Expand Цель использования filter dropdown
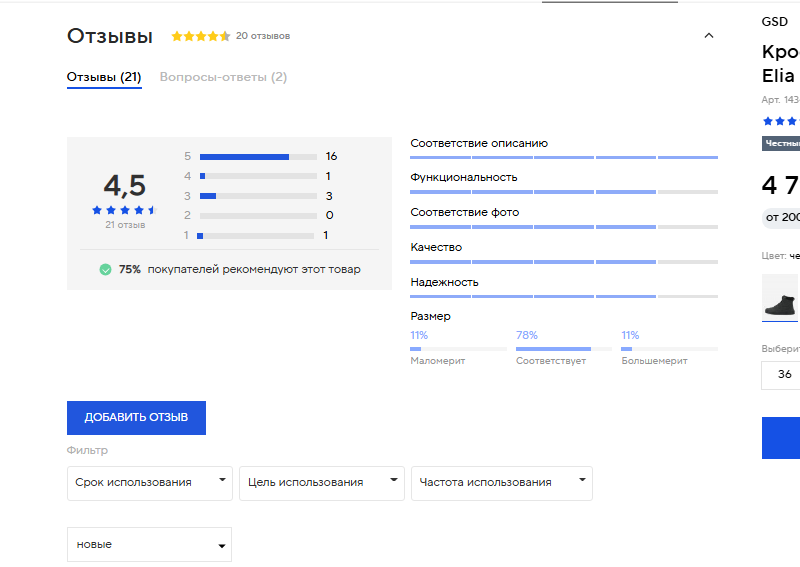Viewport: 800px width, 567px height. point(321,482)
